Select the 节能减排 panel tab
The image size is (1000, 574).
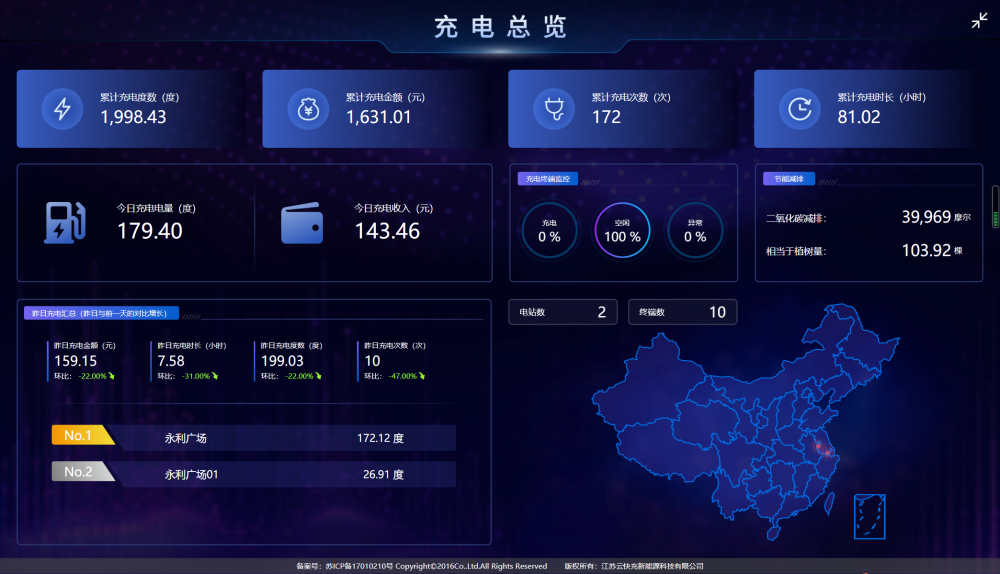[x=789, y=179]
